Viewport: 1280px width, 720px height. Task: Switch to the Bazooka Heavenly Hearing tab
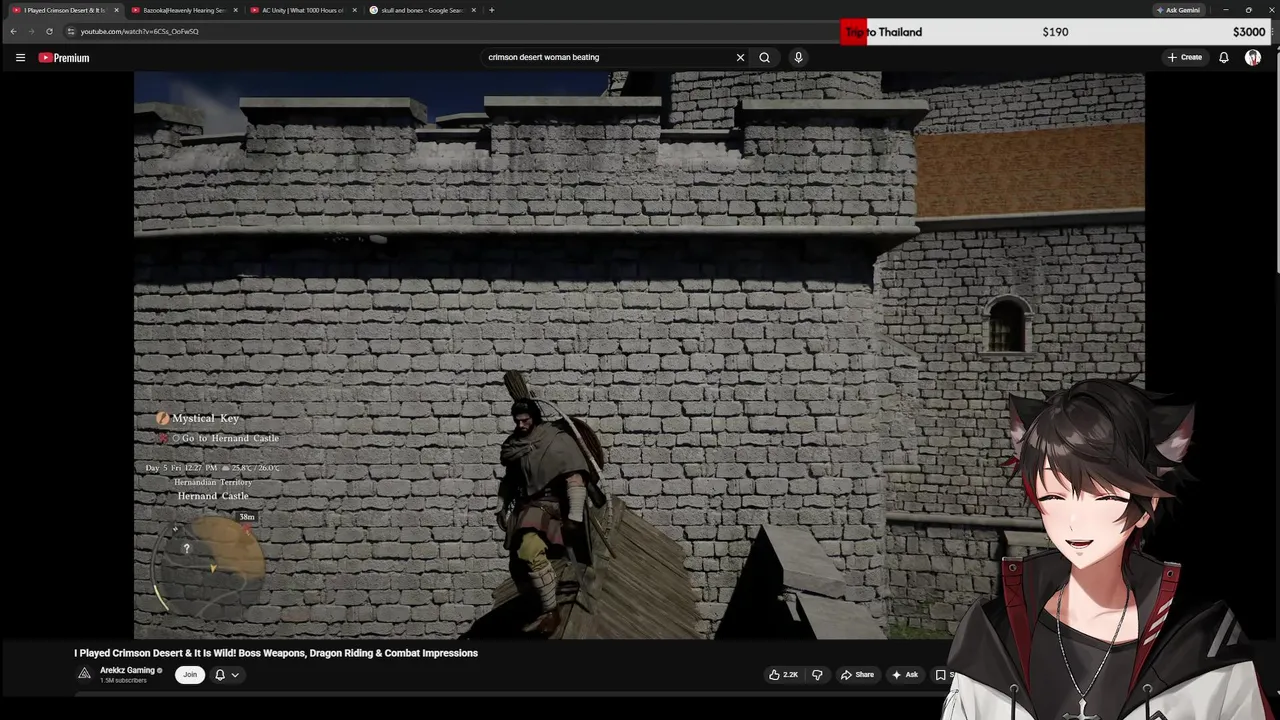click(x=184, y=10)
